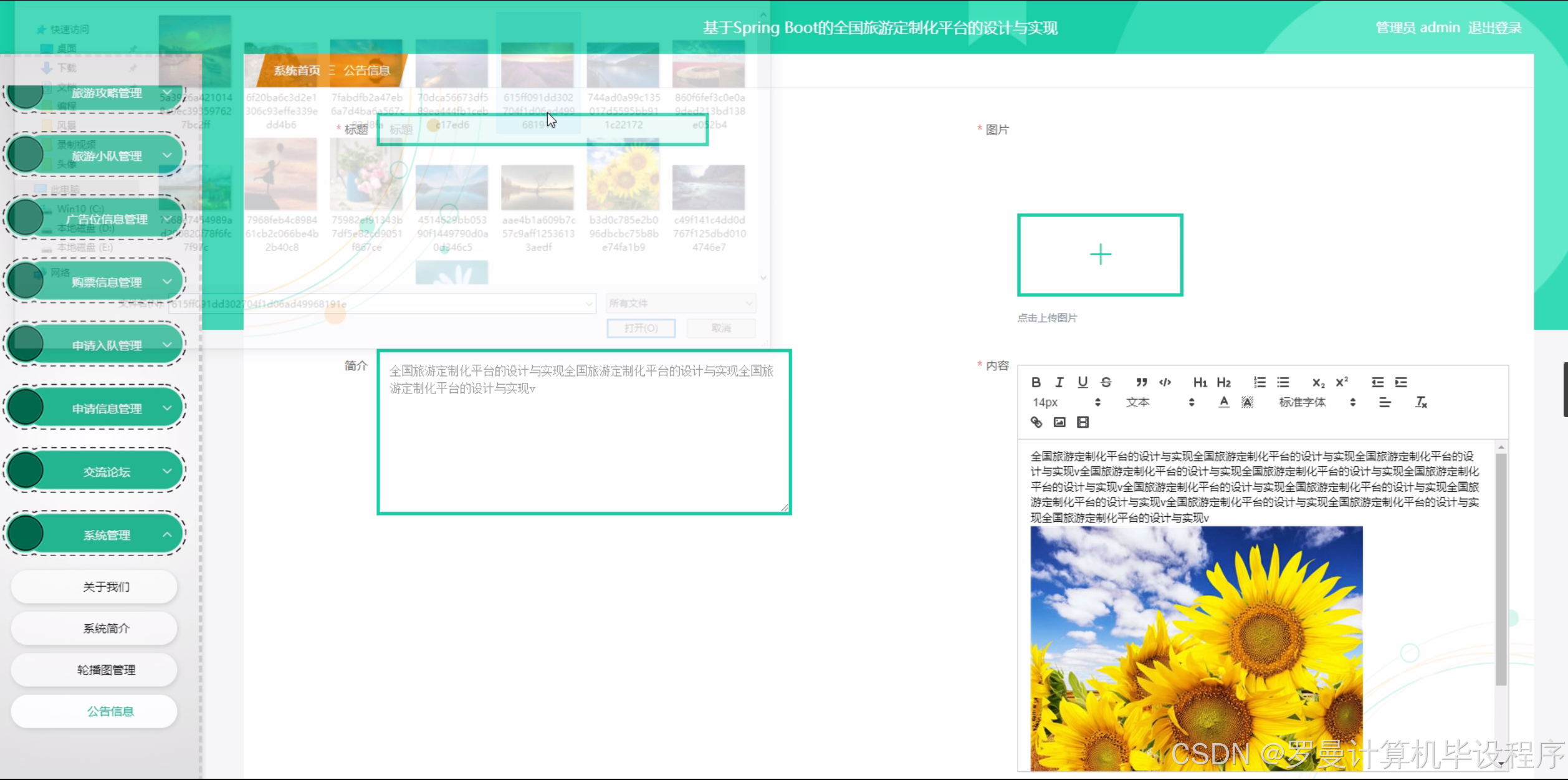
Task: Decrease indent with the outdent icon
Action: pos(1377,382)
